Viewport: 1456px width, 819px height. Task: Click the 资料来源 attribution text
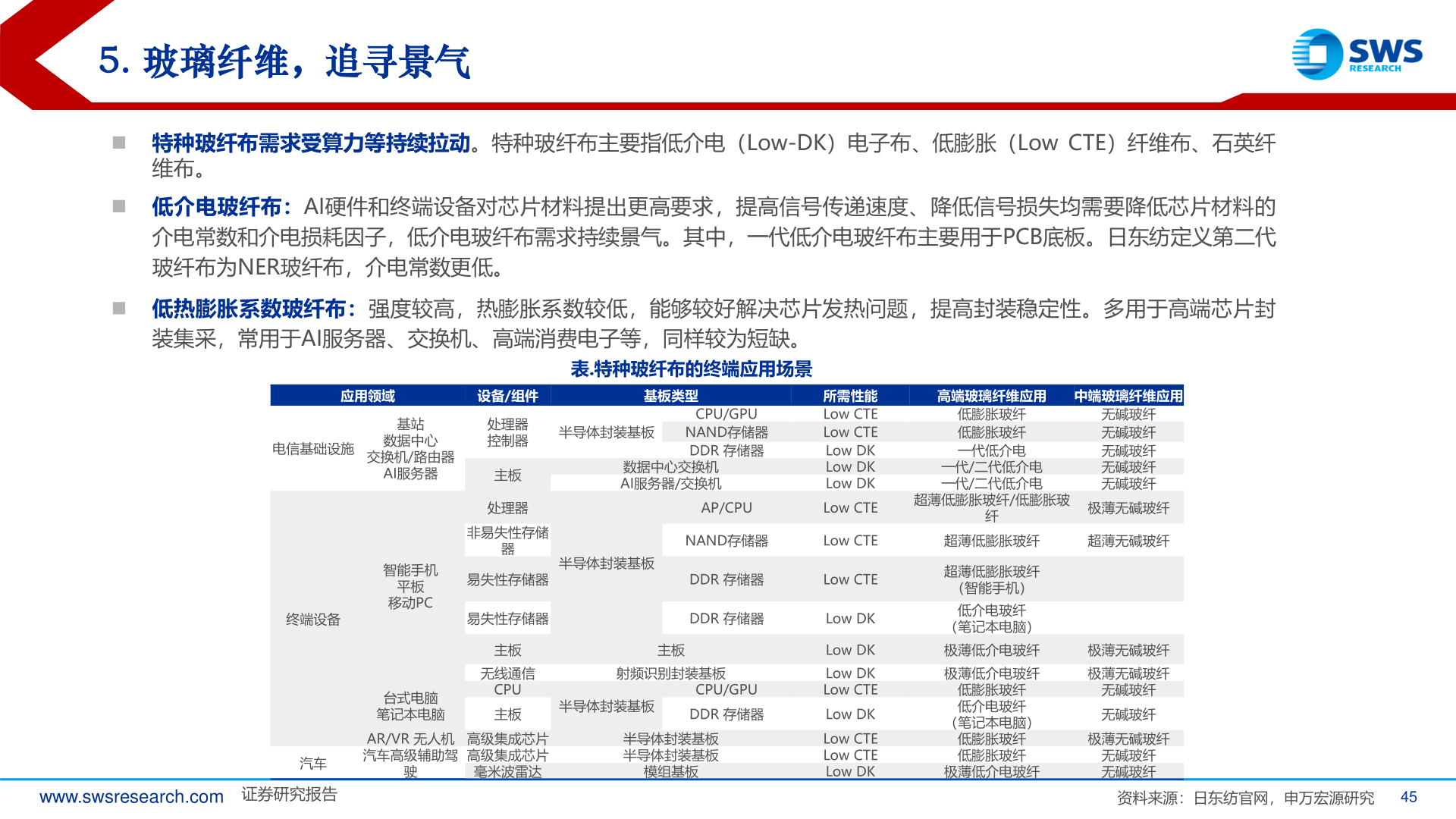coord(1244,797)
